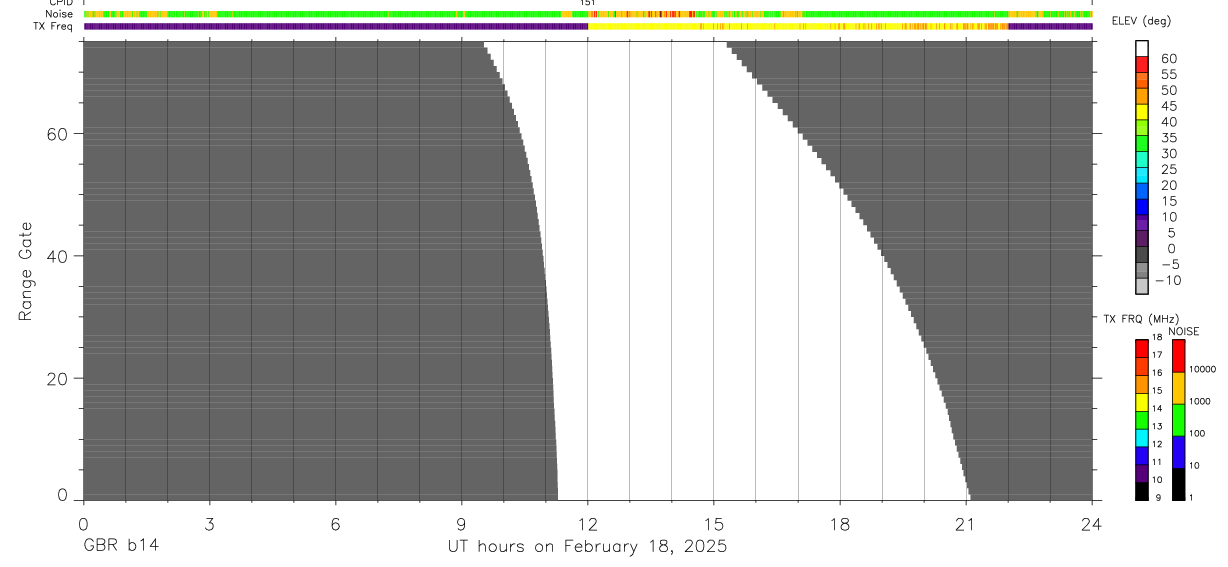
Task: Click y-axis Range Gate tick label '60'
Action: [x=56, y=133]
